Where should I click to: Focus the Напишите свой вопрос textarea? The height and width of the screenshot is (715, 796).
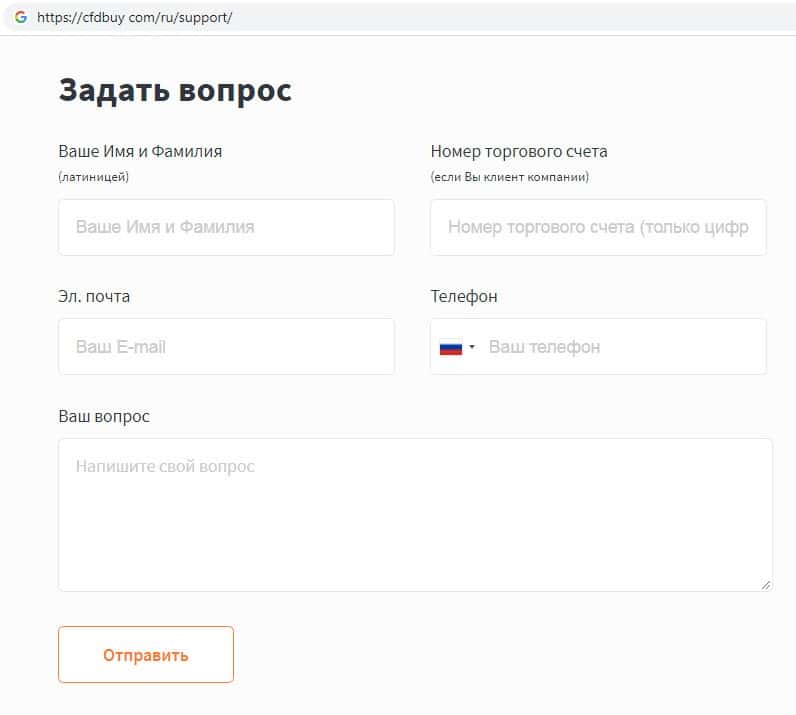tap(415, 515)
